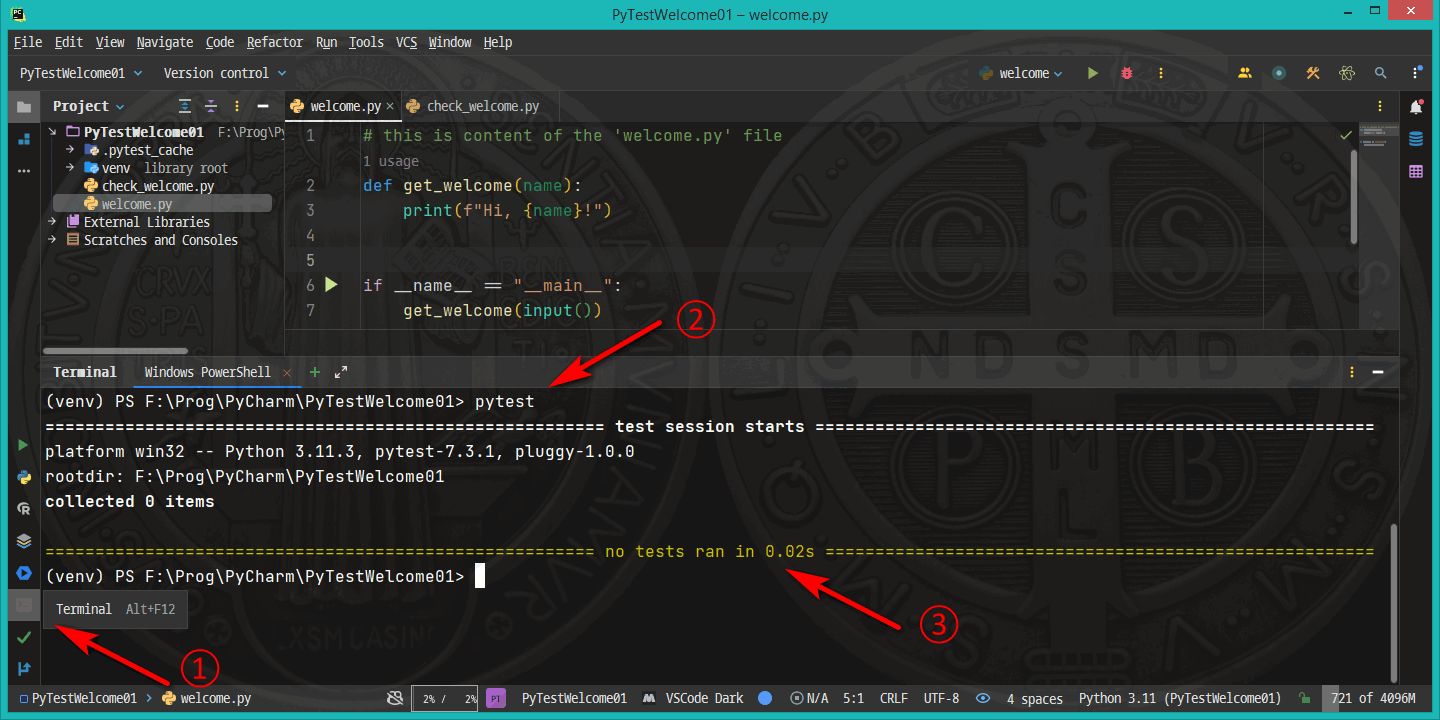Open the File menu
1440x720 pixels.
(x=28, y=42)
